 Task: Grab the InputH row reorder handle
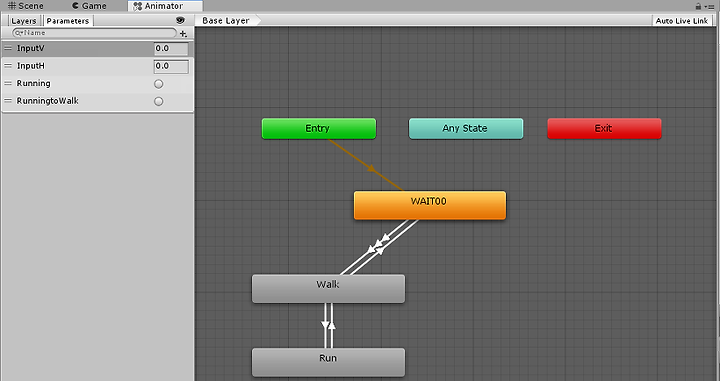tap(8, 66)
